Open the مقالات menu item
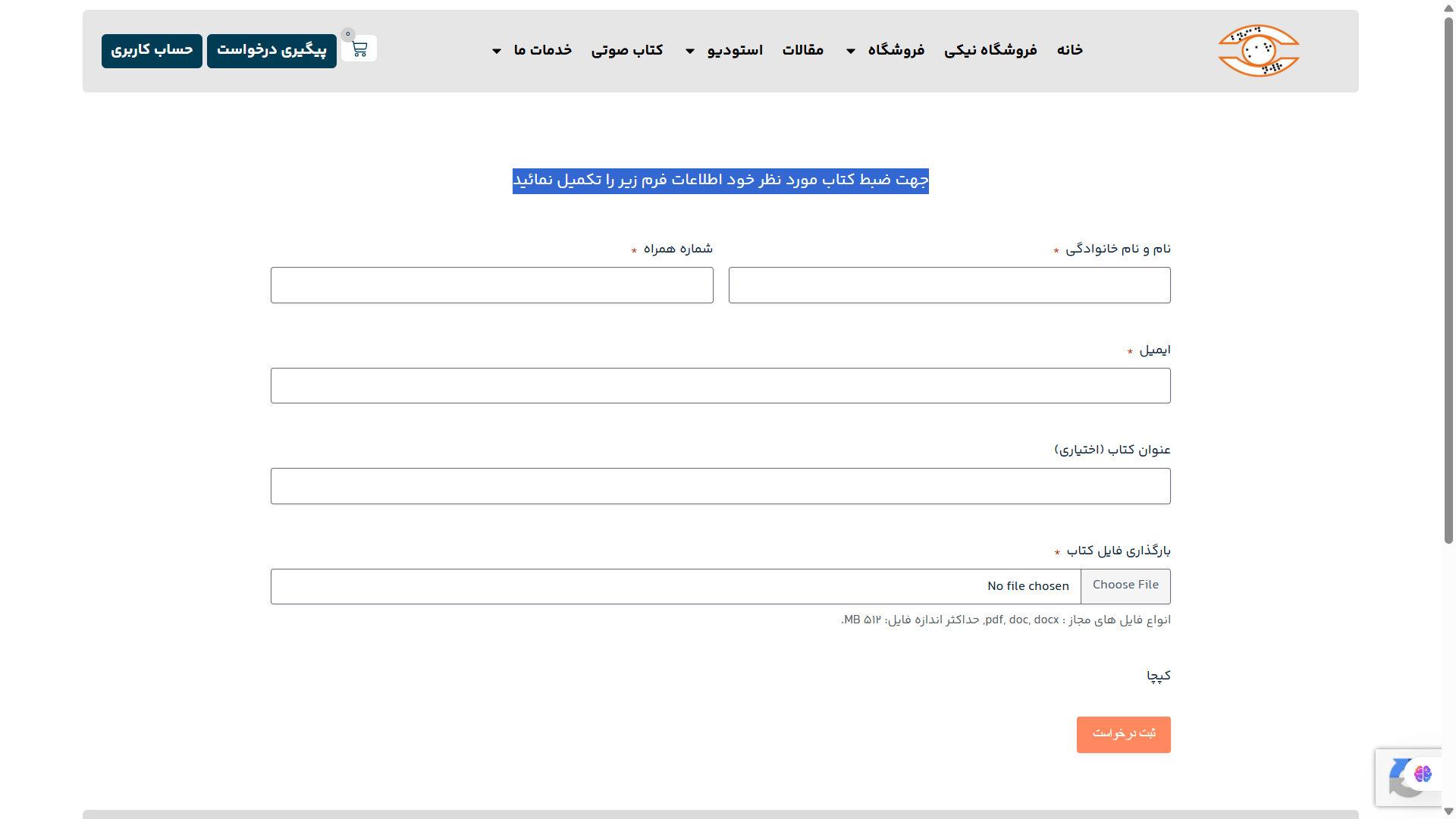This screenshot has width=1456, height=819. pyautogui.click(x=802, y=50)
